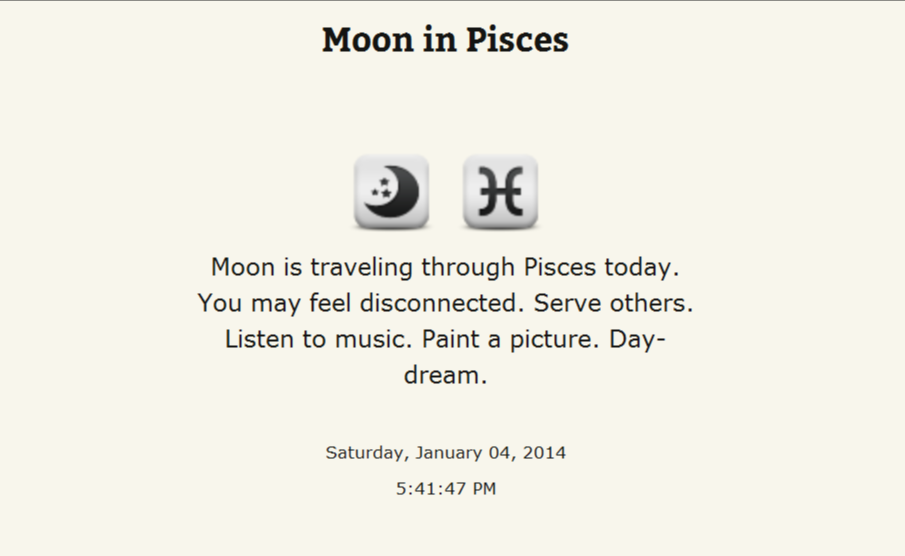
Task: Click the time display "5:41:47 PM"
Action: click(446, 489)
